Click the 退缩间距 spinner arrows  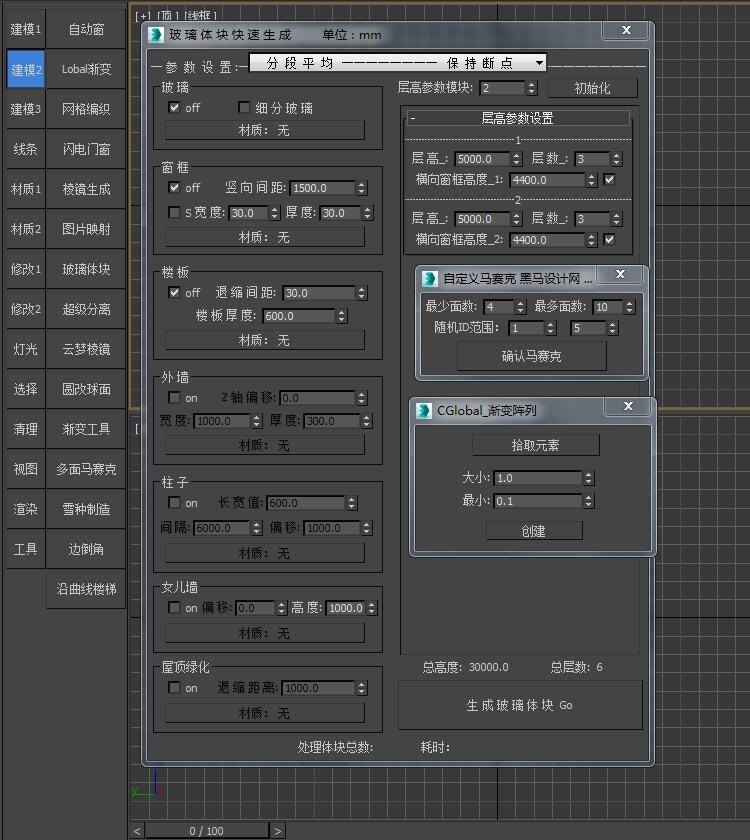[x=362, y=293]
